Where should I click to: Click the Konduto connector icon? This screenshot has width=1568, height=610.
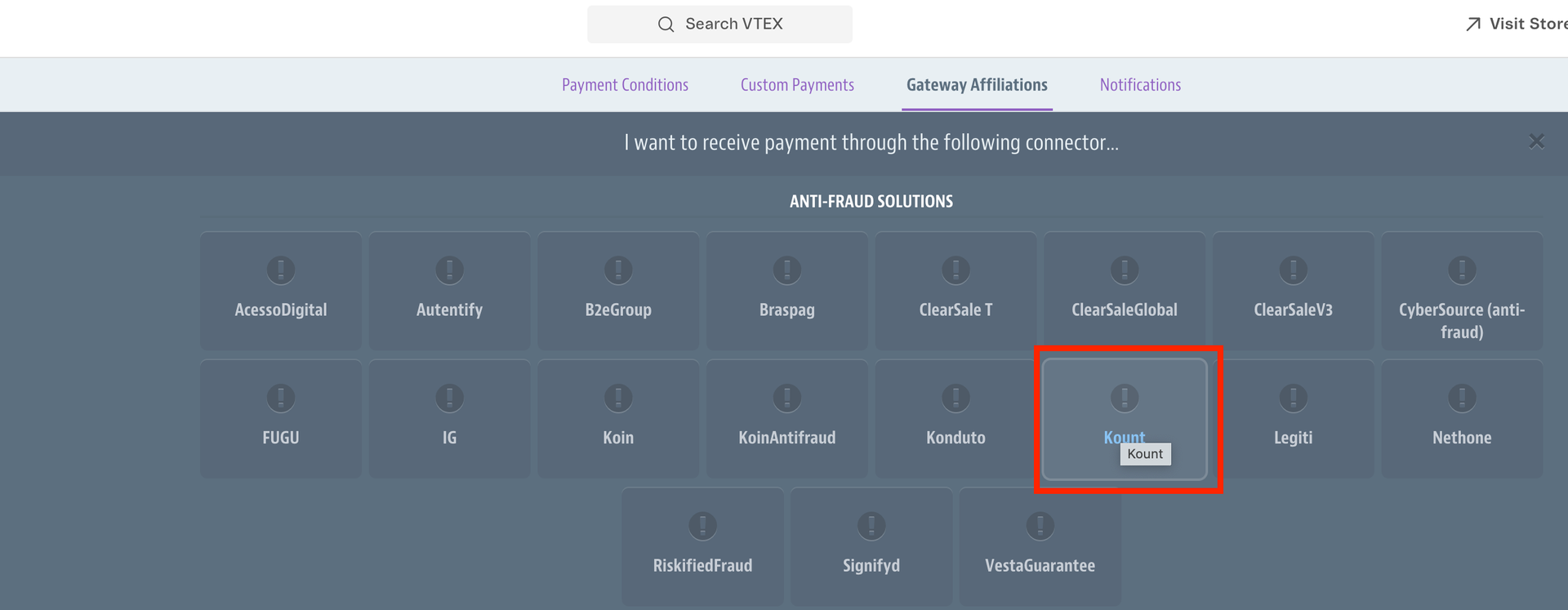[955, 398]
